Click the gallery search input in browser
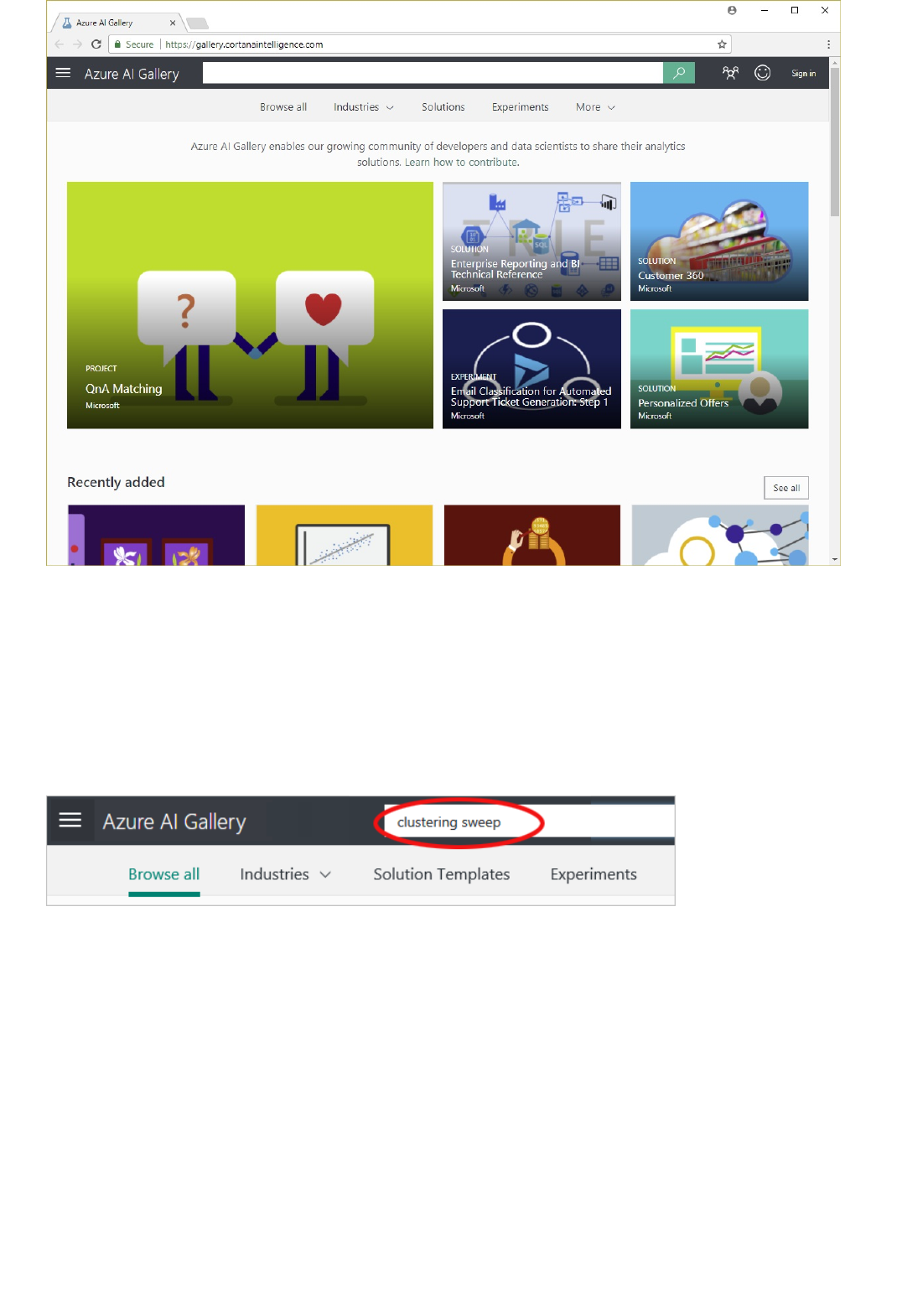902x1316 pixels. [433, 73]
